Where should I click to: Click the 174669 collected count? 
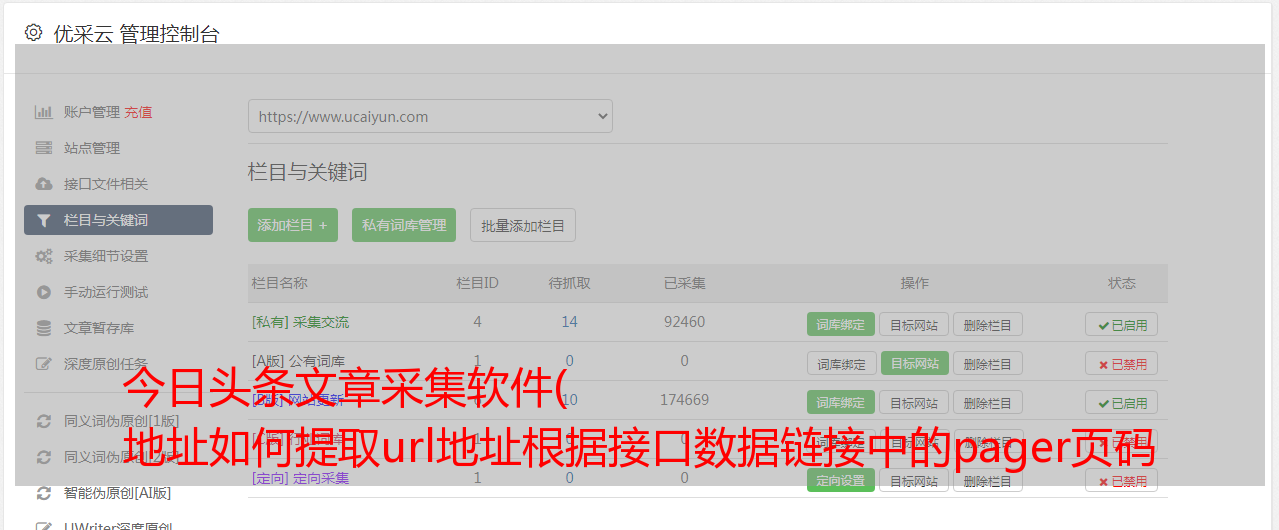[684, 400]
